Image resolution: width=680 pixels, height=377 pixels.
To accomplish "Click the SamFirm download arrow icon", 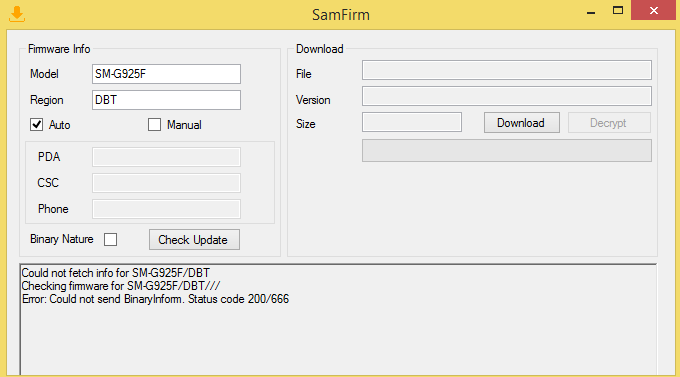I will pyautogui.click(x=17, y=14).
